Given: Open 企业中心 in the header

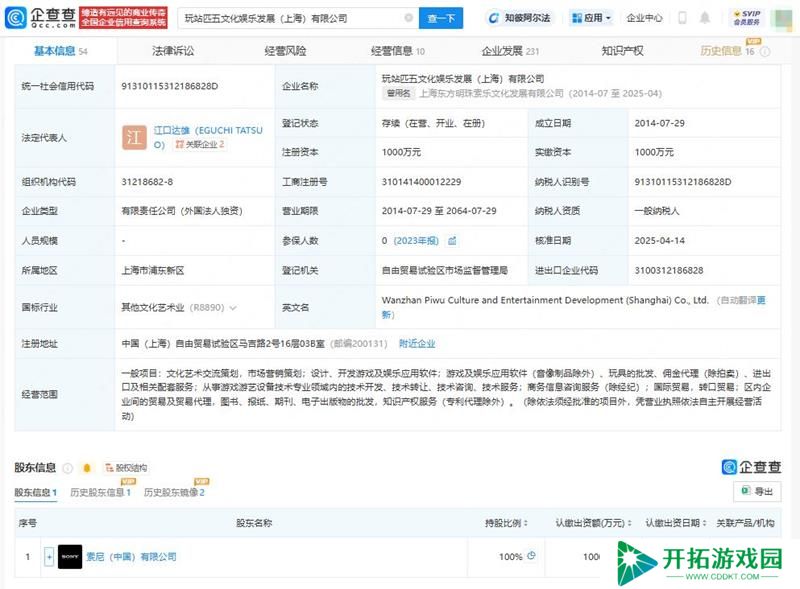Looking at the screenshot, I should [x=644, y=18].
